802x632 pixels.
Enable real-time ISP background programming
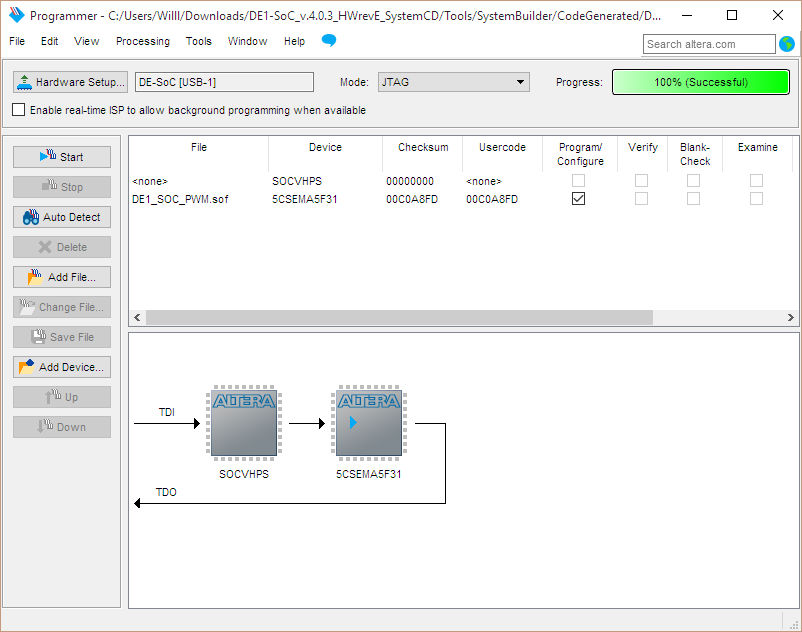tap(18, 110)
